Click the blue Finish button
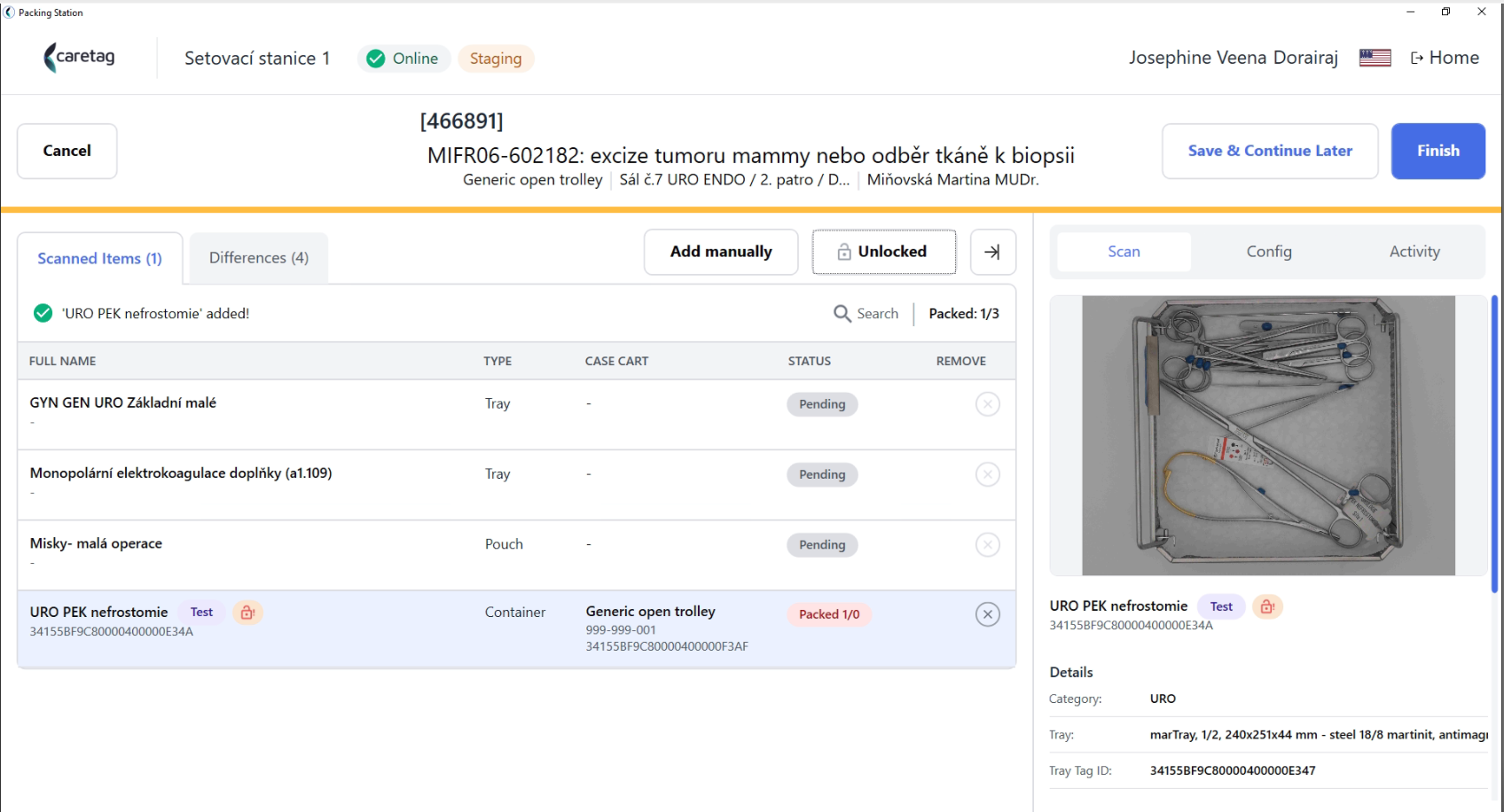This screenshot has width=1504, height=812. [1437, 151]
